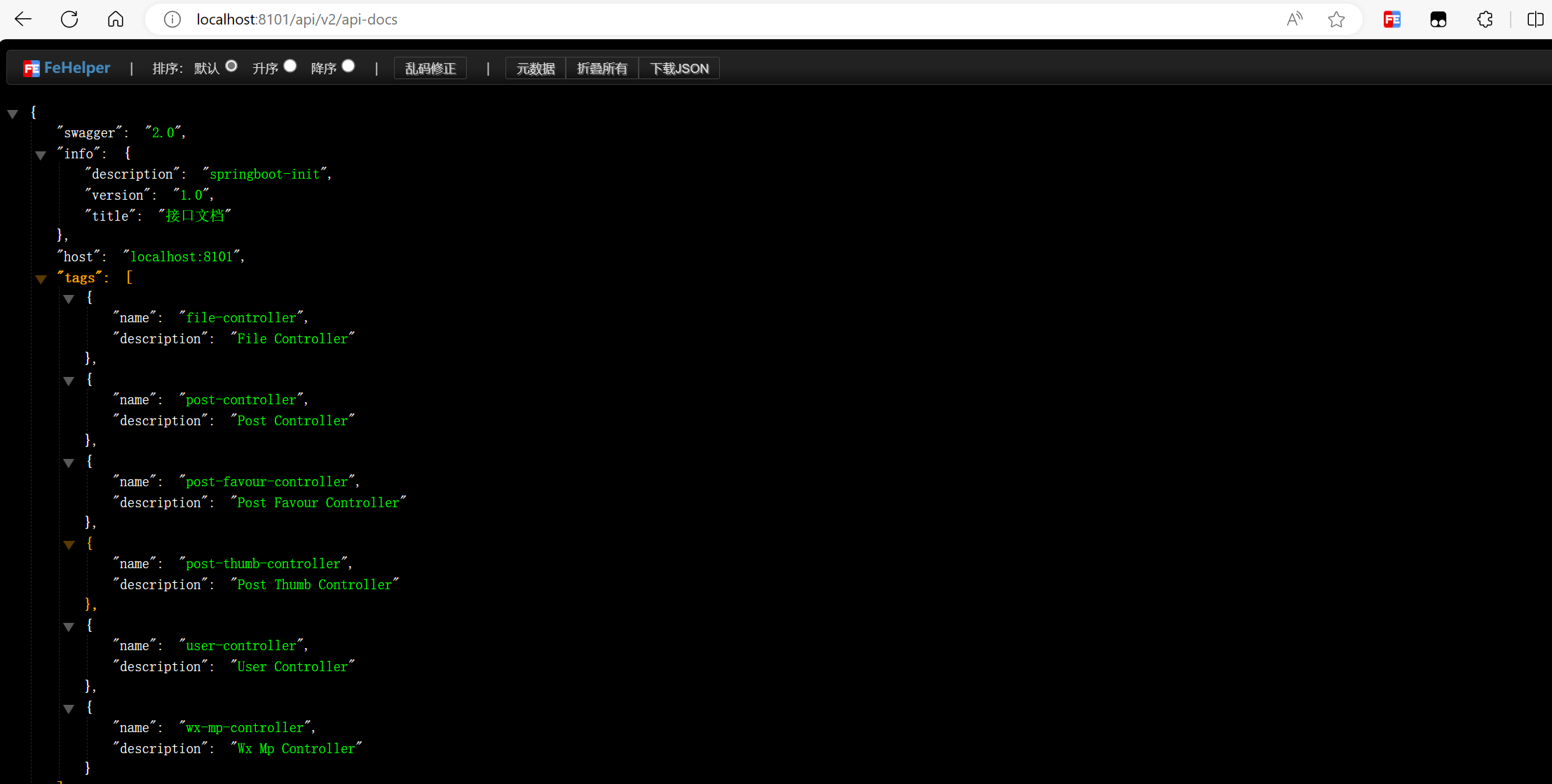Click 折叠所有 to fold all nodes
Screen dimensions: 1552x784
point(601,69)
